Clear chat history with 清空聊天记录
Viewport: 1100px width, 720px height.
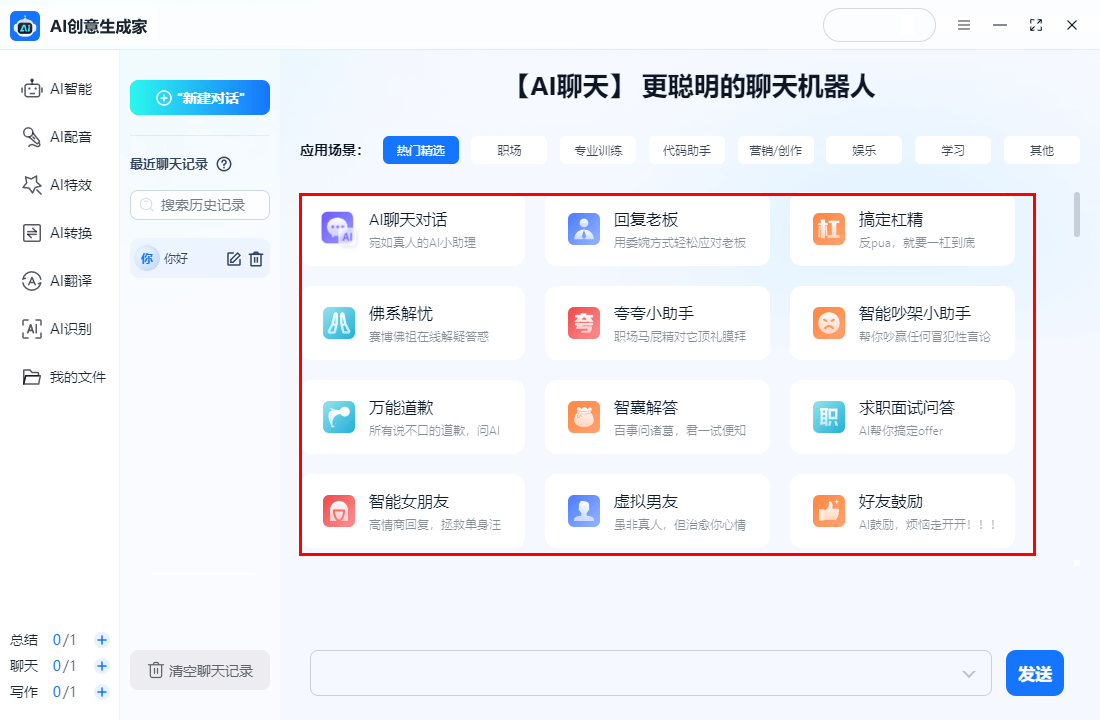click(x=199, y=670)
